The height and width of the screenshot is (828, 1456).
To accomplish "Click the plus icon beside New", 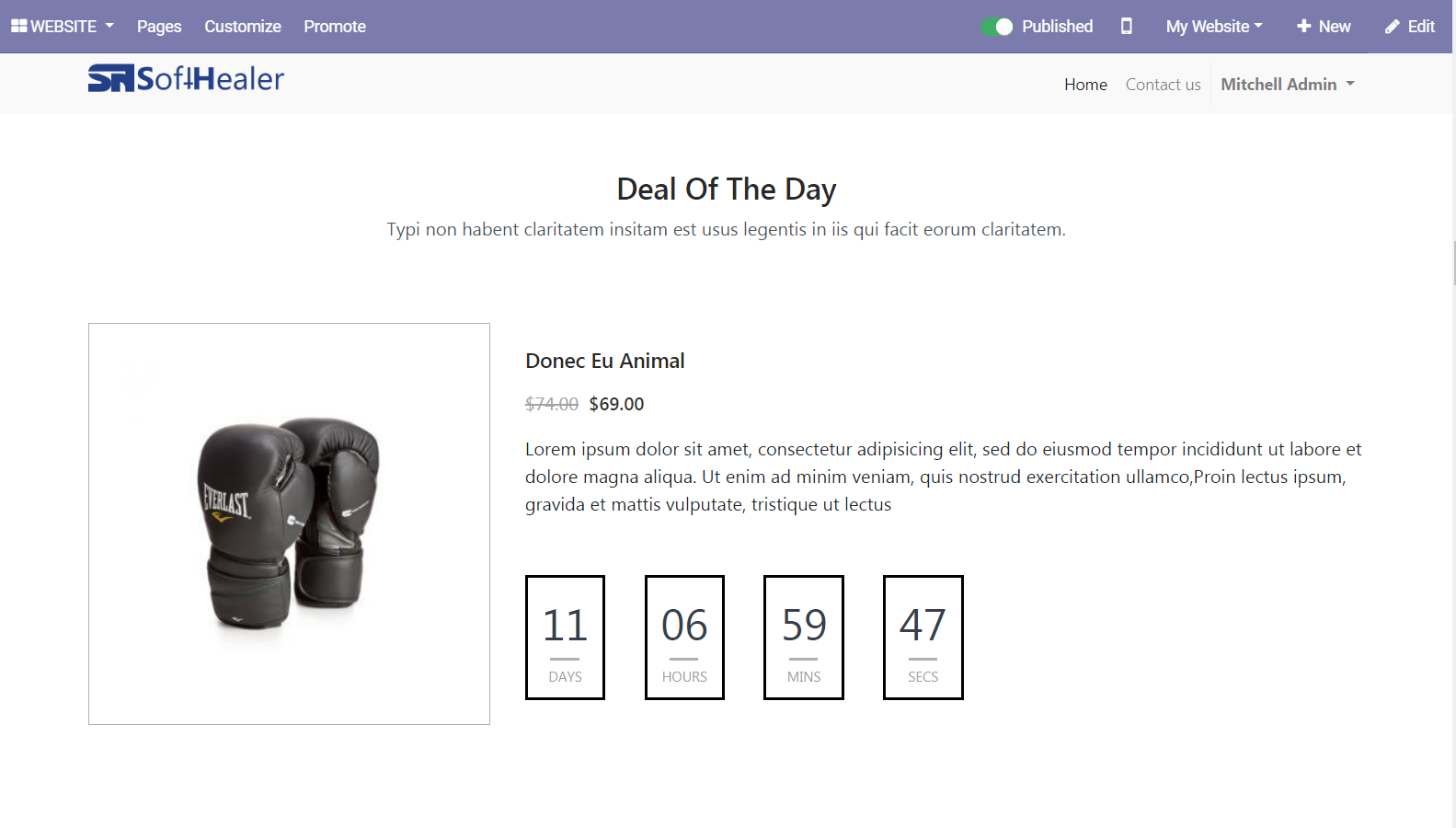I will (x=1303, y=26).
